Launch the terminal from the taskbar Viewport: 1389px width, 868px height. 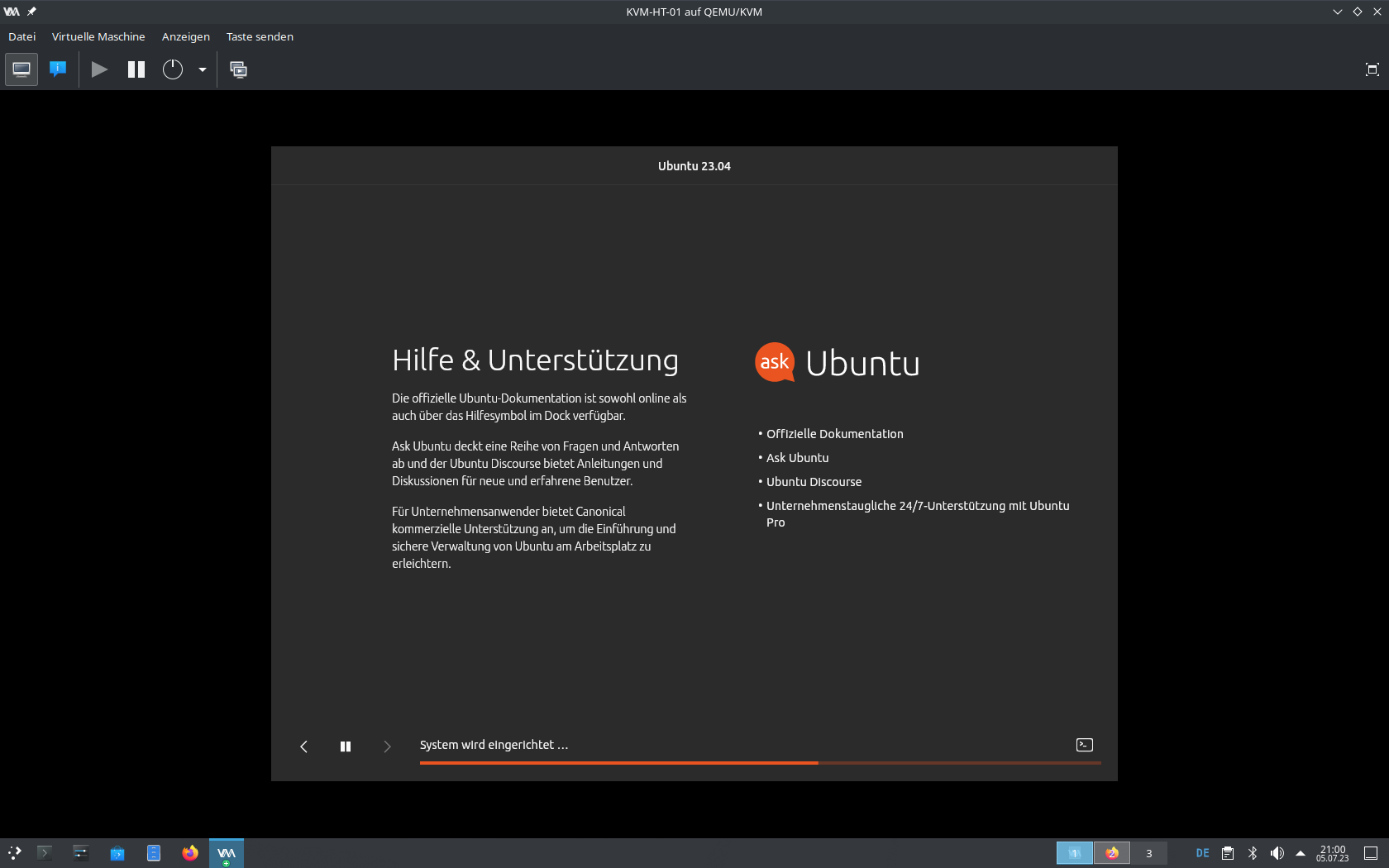point(45,853)
